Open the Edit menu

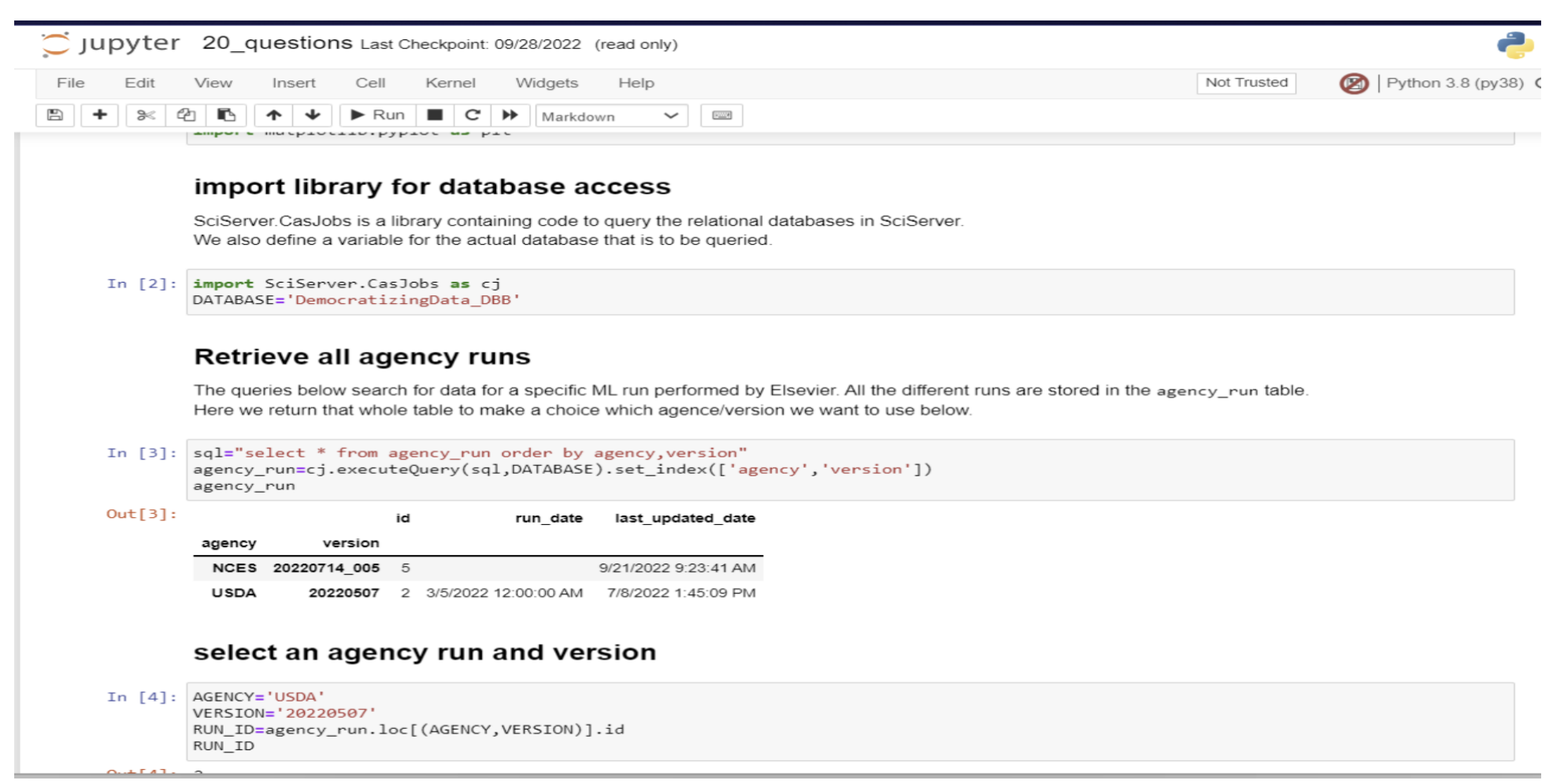point(139,83)
